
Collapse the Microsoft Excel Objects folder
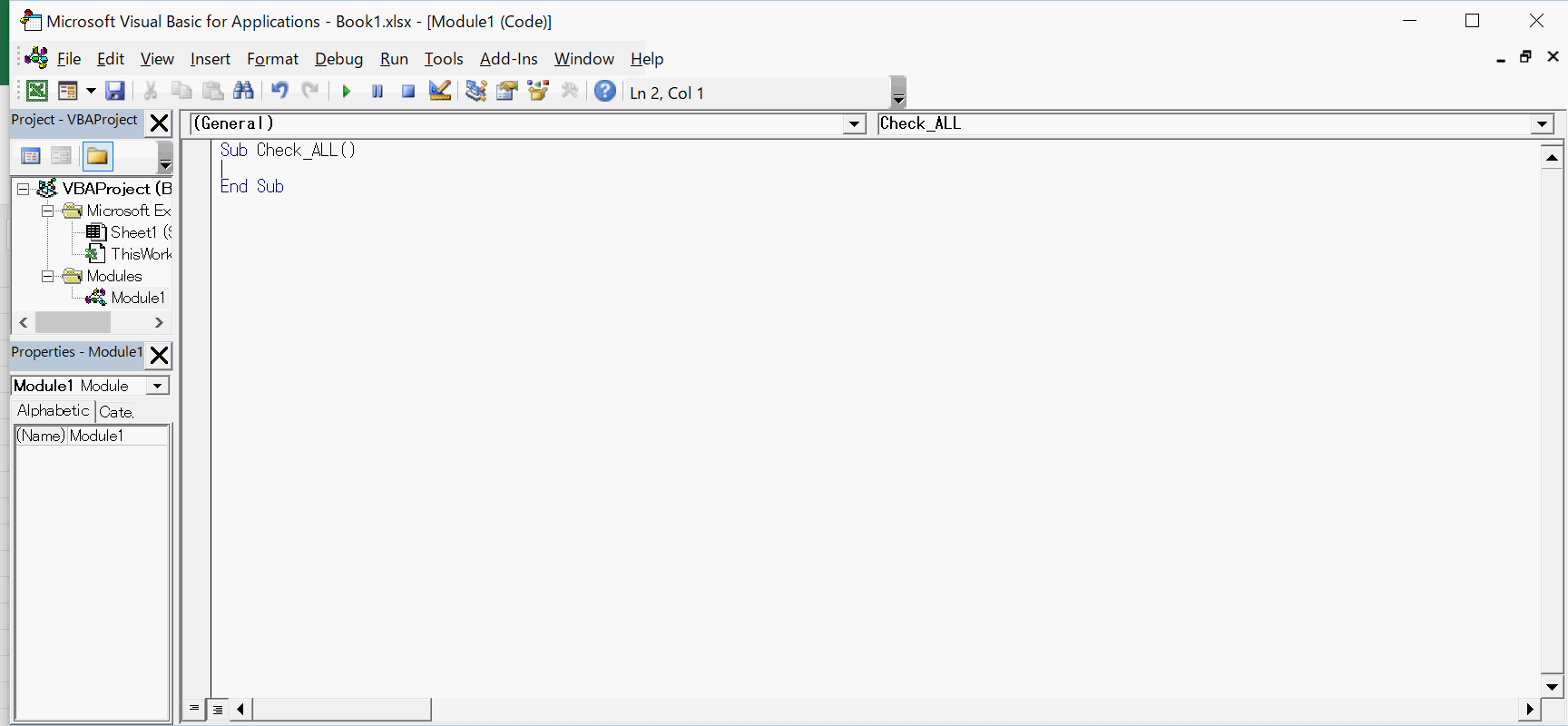click(x=48, y=211)
